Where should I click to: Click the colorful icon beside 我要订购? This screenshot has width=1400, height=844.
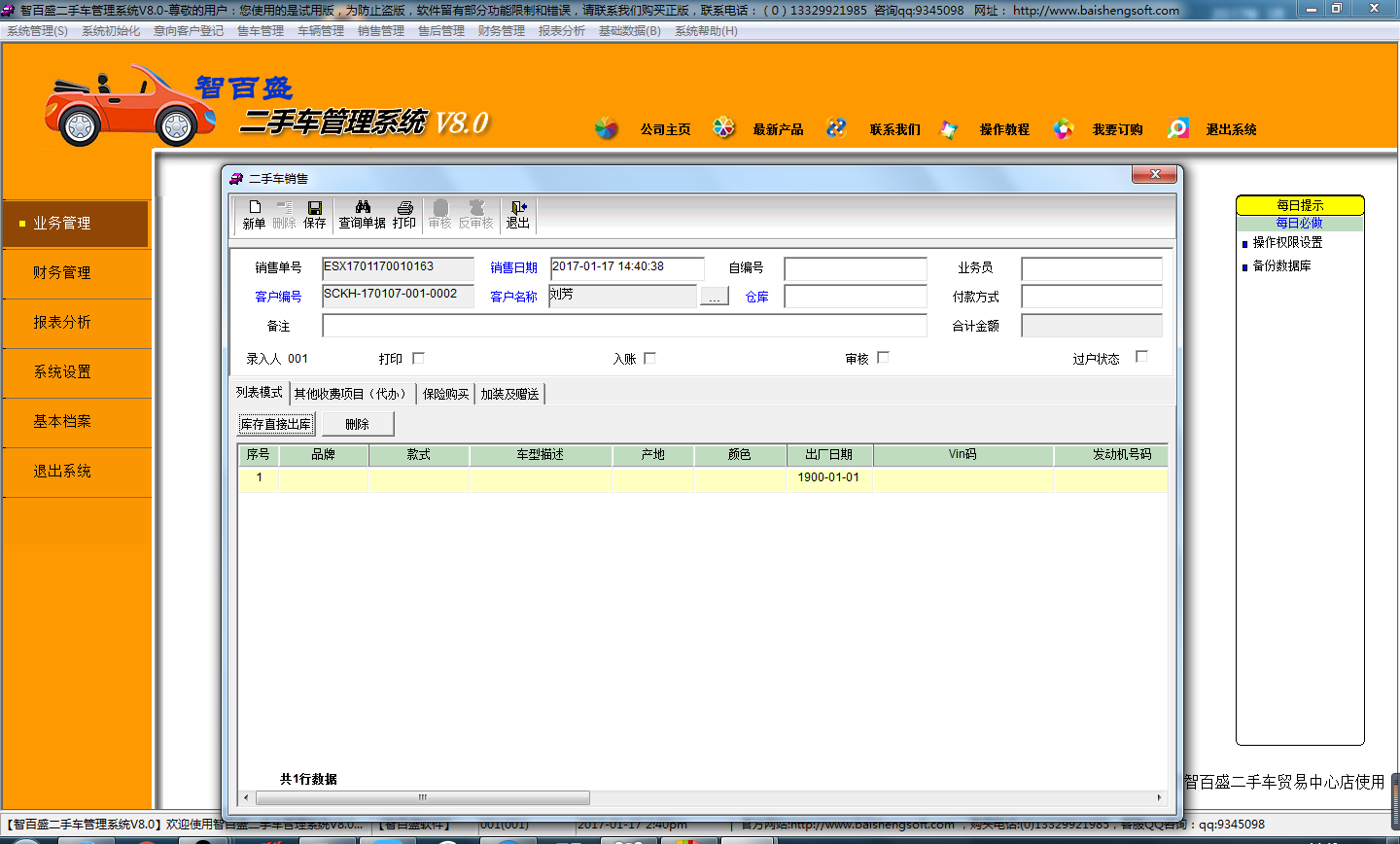1064,128
